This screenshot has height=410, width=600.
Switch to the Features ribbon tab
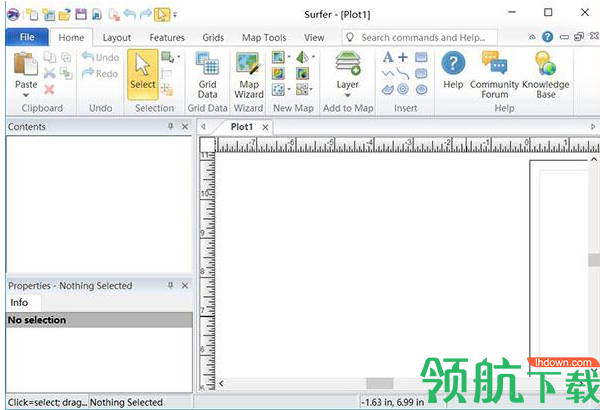pyautogui.click(x=167, y=38)
